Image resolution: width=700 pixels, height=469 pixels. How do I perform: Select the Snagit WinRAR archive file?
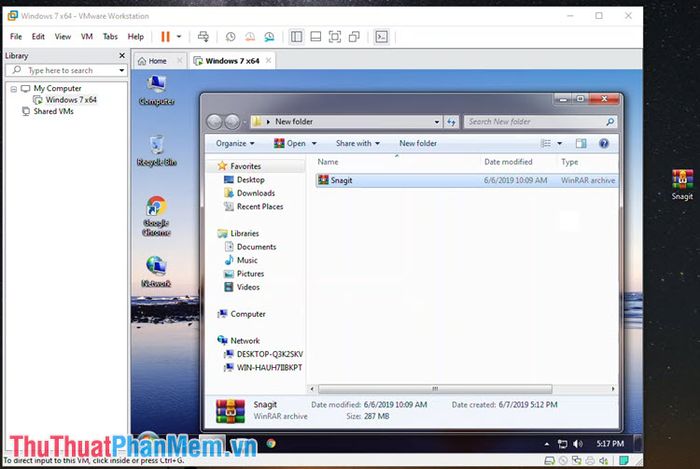(467, 180)
